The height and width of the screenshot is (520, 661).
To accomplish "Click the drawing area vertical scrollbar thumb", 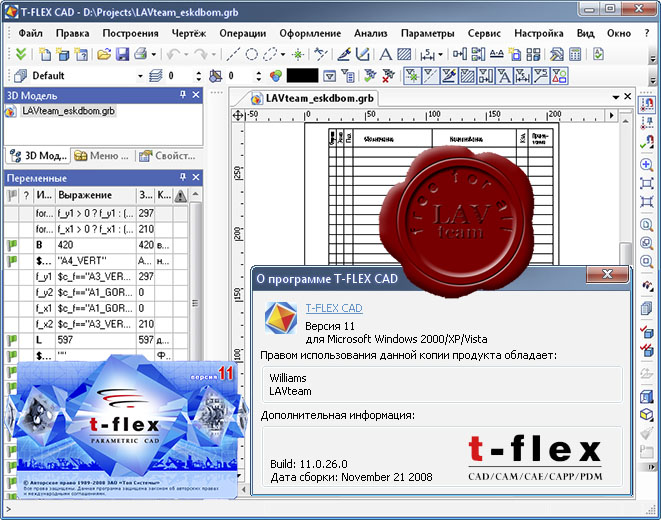I will pyautogui.click(x=626, y=253).
